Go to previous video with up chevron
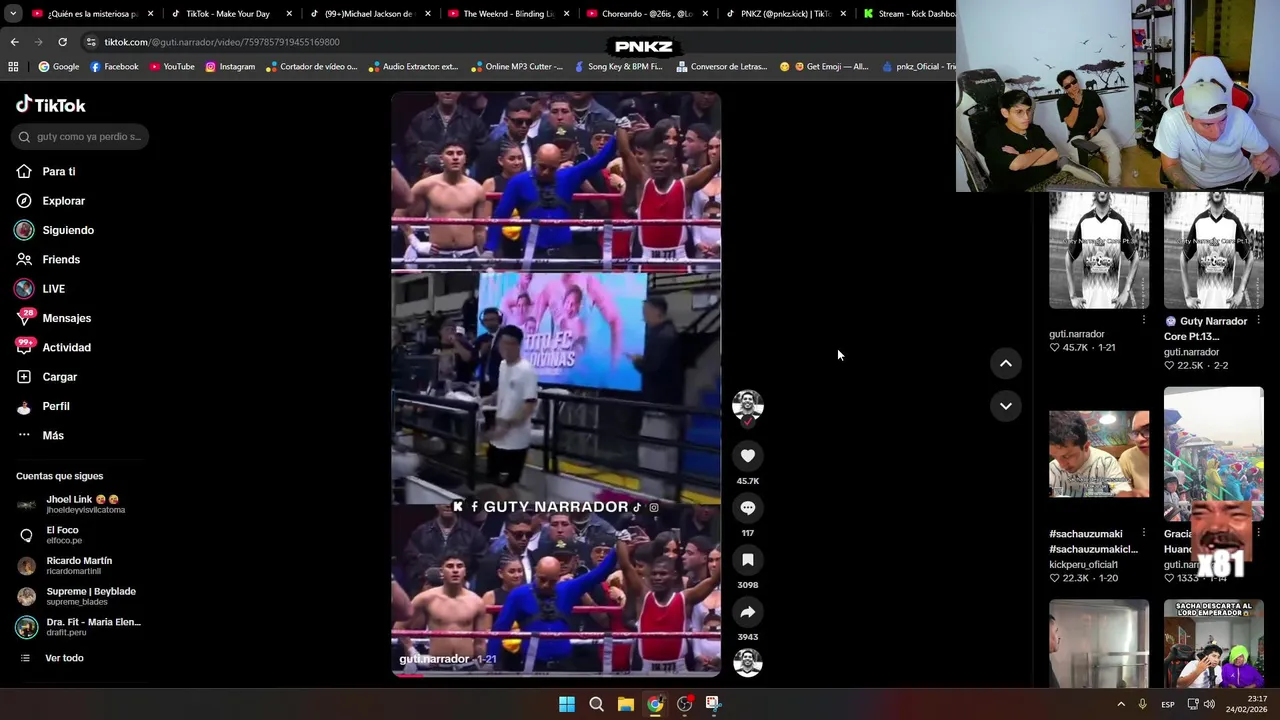1280x720 pixels. (1005, 364)
